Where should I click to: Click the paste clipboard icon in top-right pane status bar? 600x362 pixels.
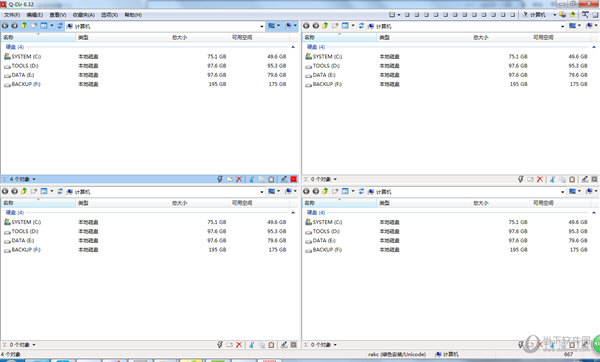[572, 179]
